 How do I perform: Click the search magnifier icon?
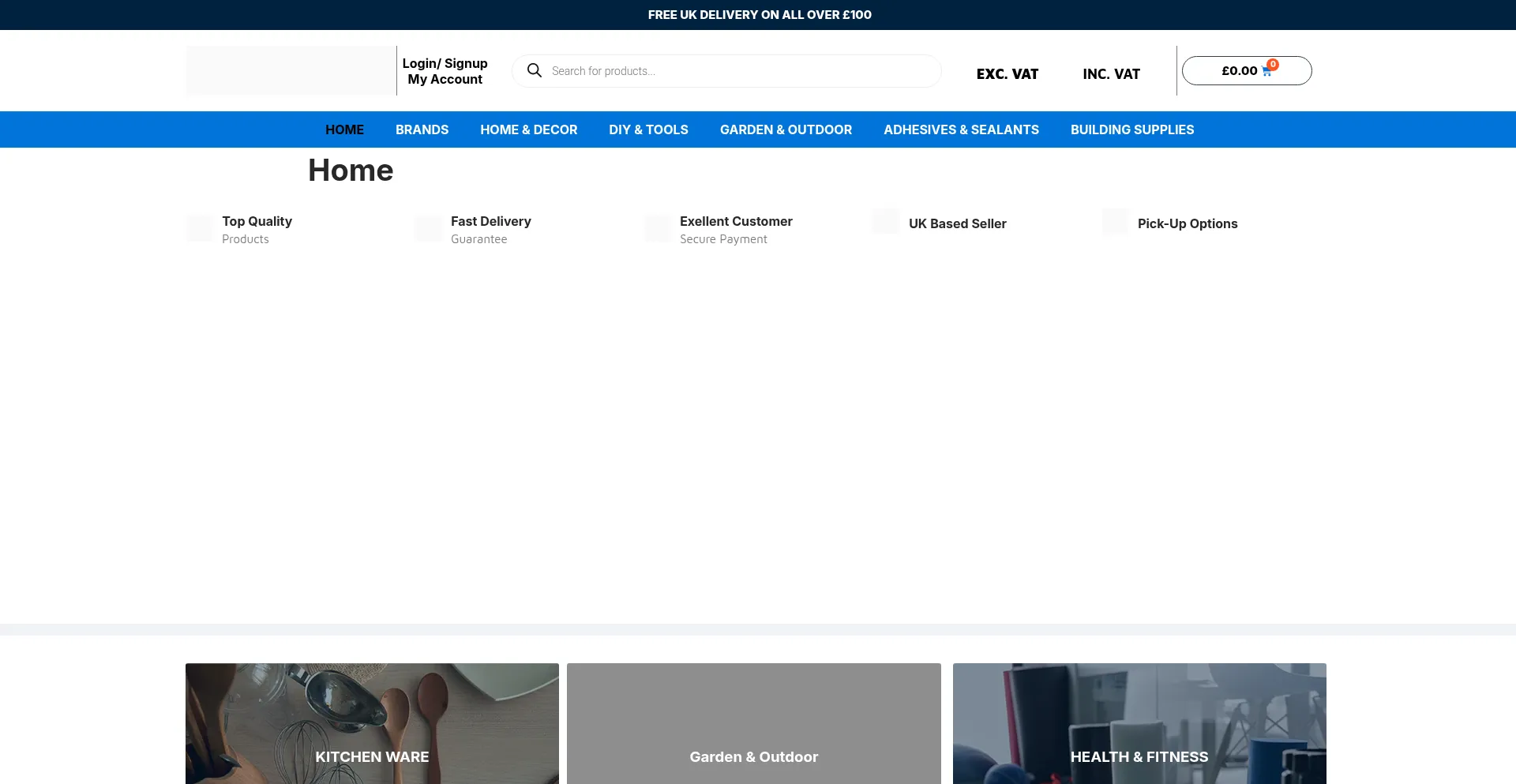(x=535, y=70)
